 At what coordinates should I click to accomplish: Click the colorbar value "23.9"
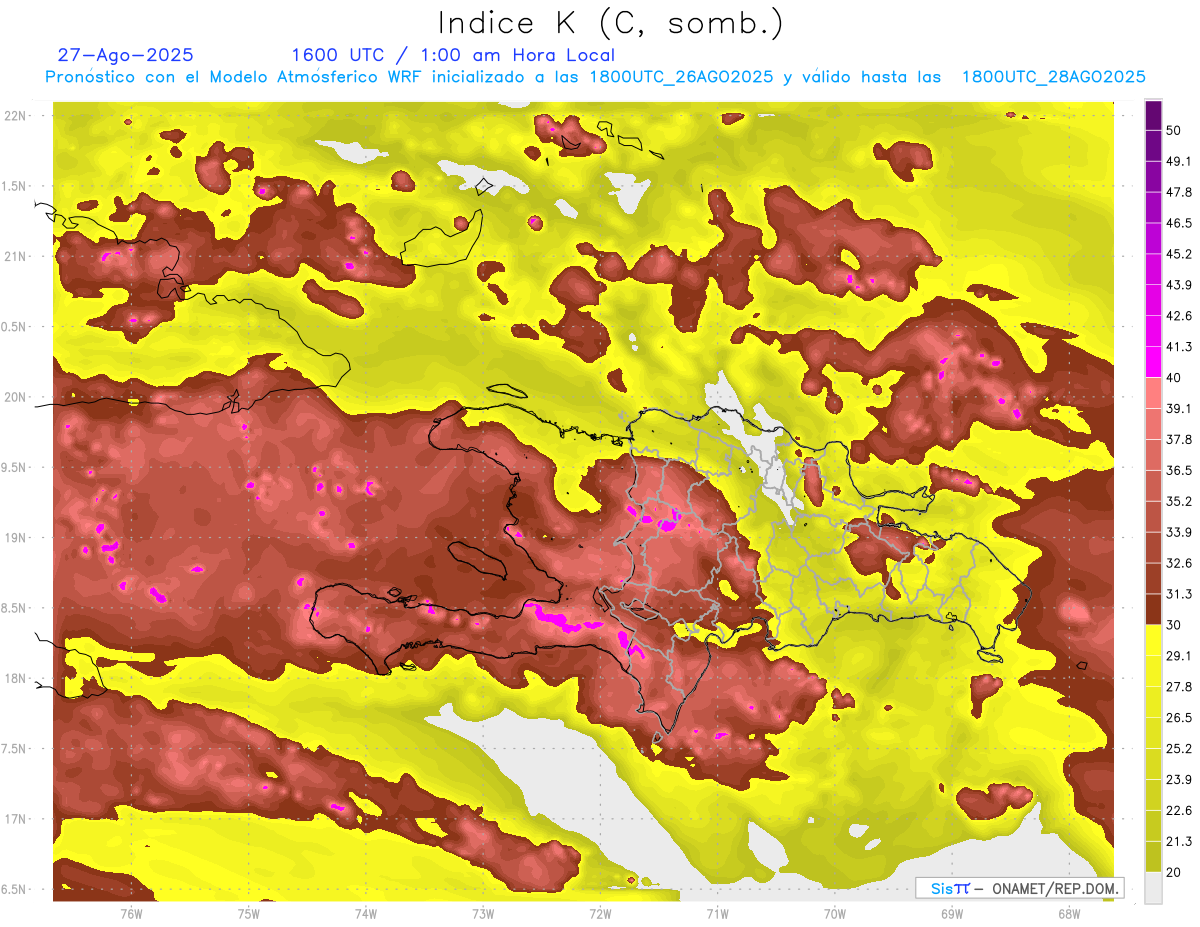1179,780
